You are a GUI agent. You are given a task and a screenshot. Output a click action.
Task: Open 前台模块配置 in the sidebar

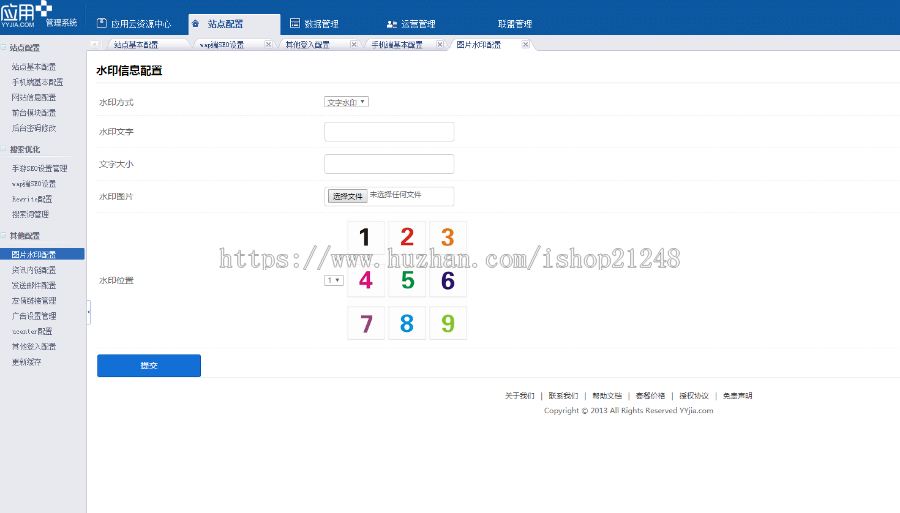point(34,112)
